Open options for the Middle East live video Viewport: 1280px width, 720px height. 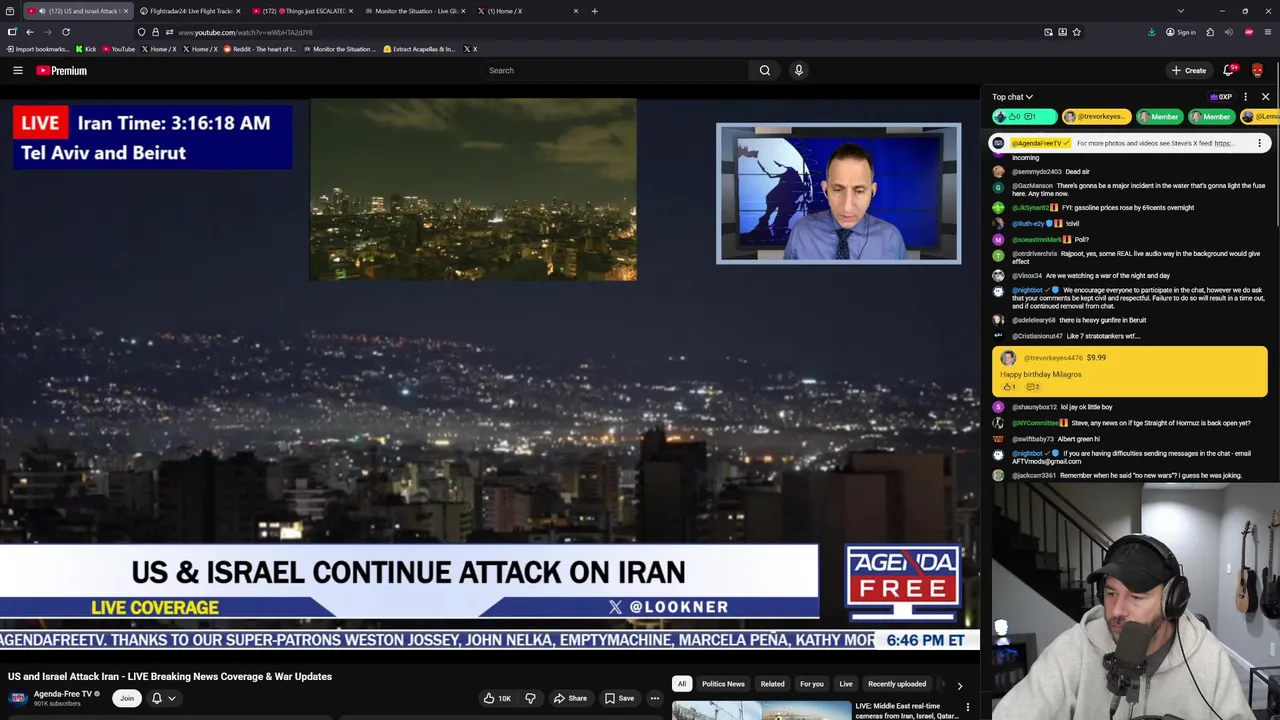[x=967, y=708]
